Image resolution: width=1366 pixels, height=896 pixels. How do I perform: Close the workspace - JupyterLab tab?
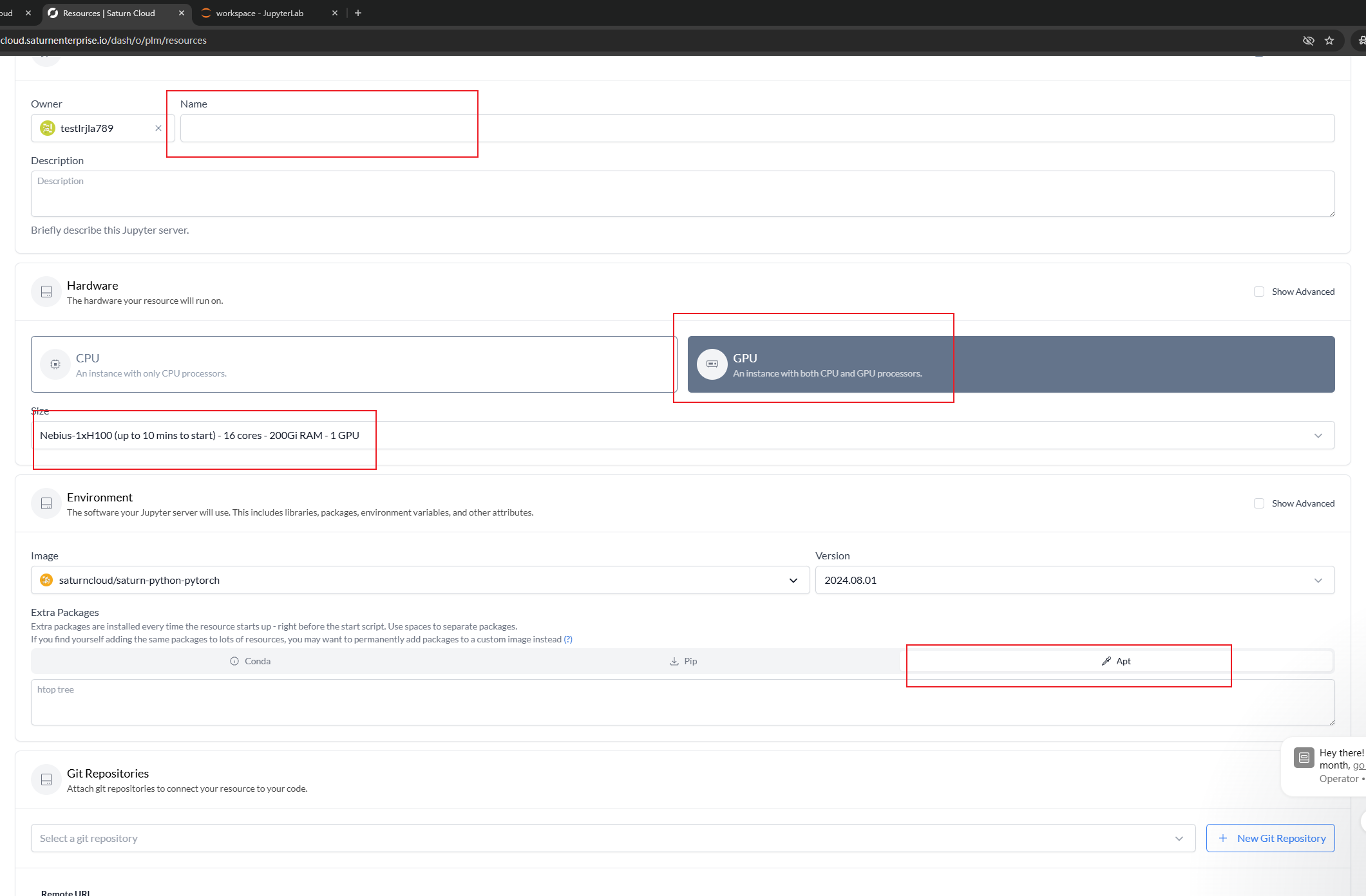pyautogui.click(x=335, y=13)
